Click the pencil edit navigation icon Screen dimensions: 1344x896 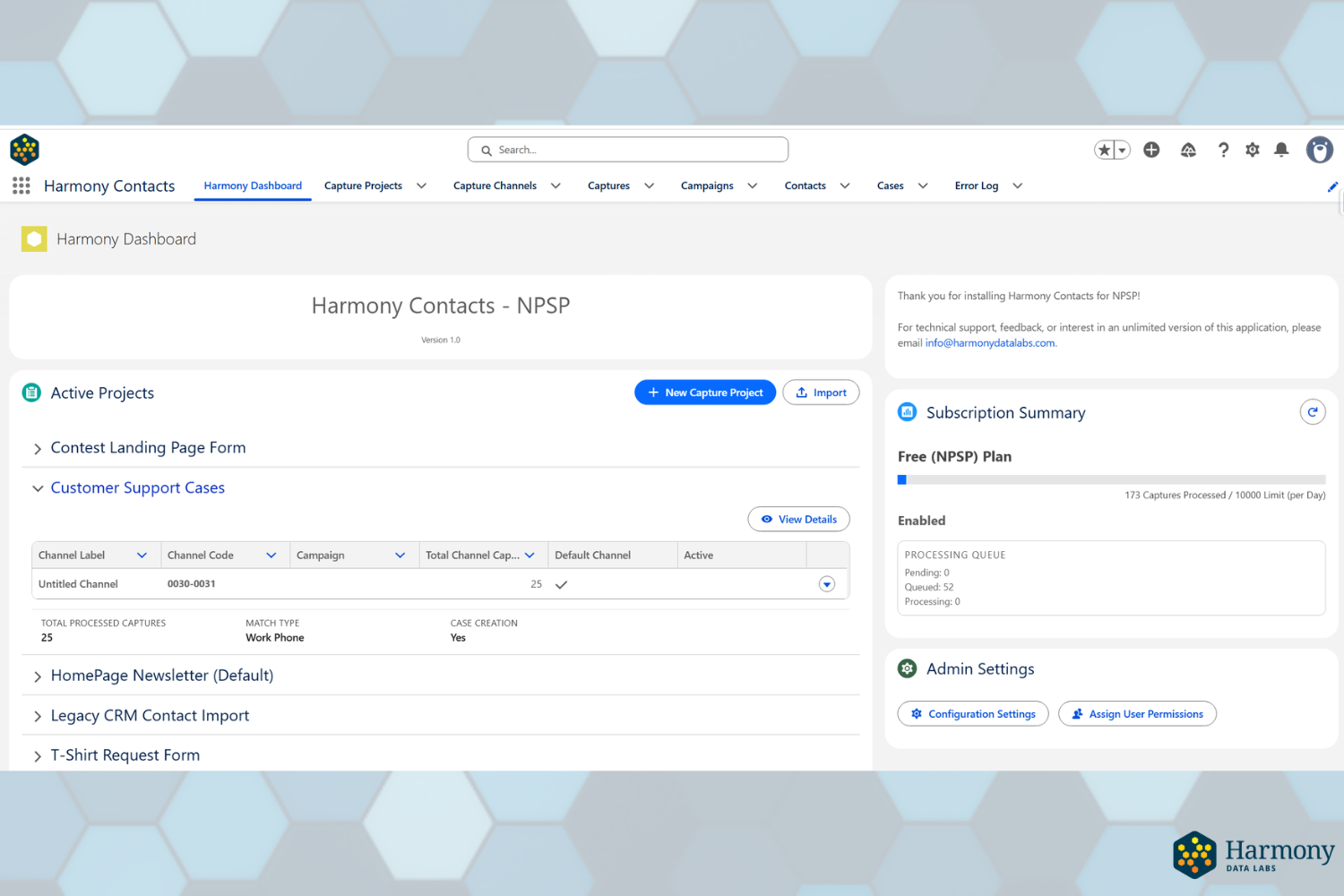[x=1332, y=186]
